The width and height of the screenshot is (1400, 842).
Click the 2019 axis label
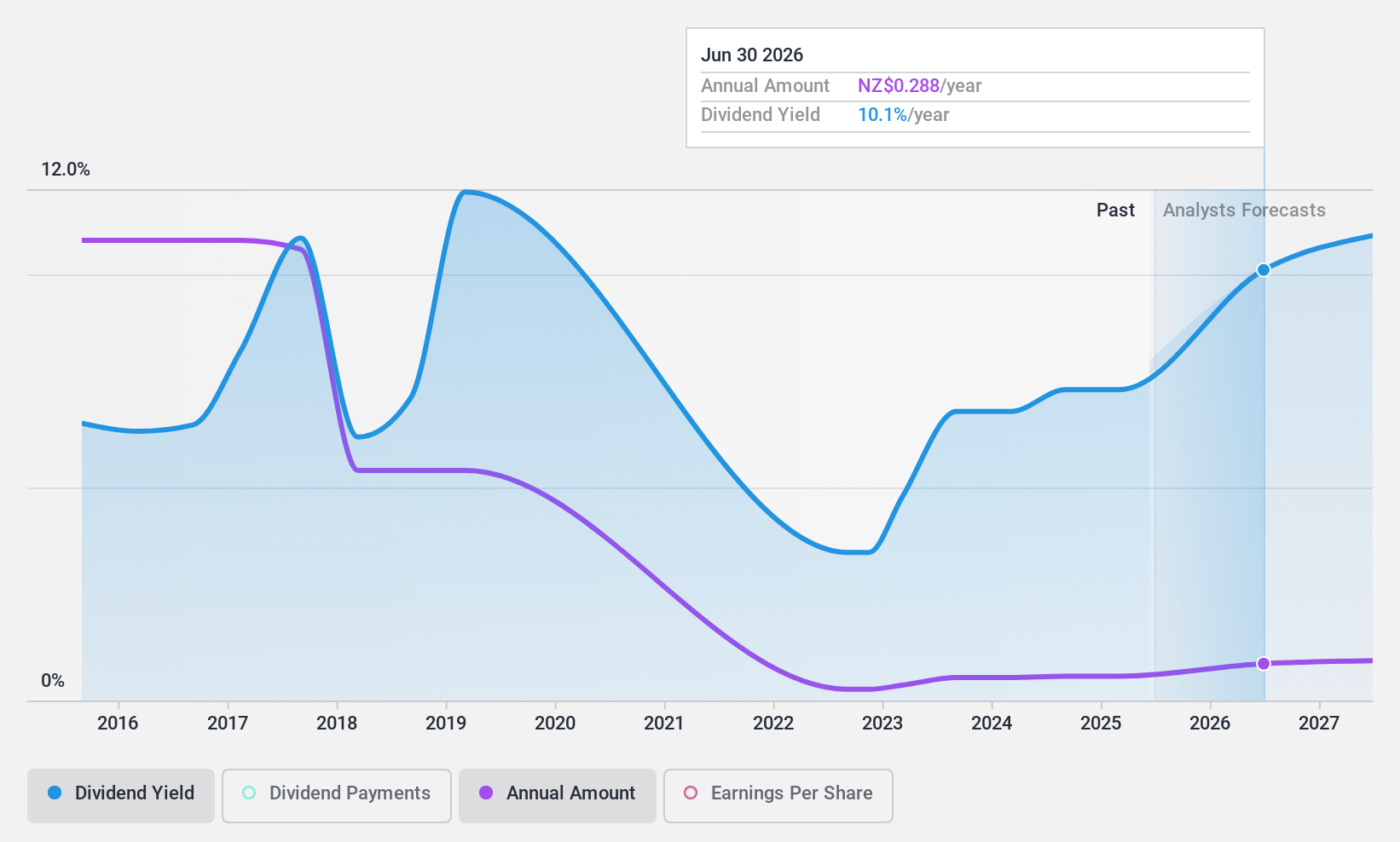(446, 724)
